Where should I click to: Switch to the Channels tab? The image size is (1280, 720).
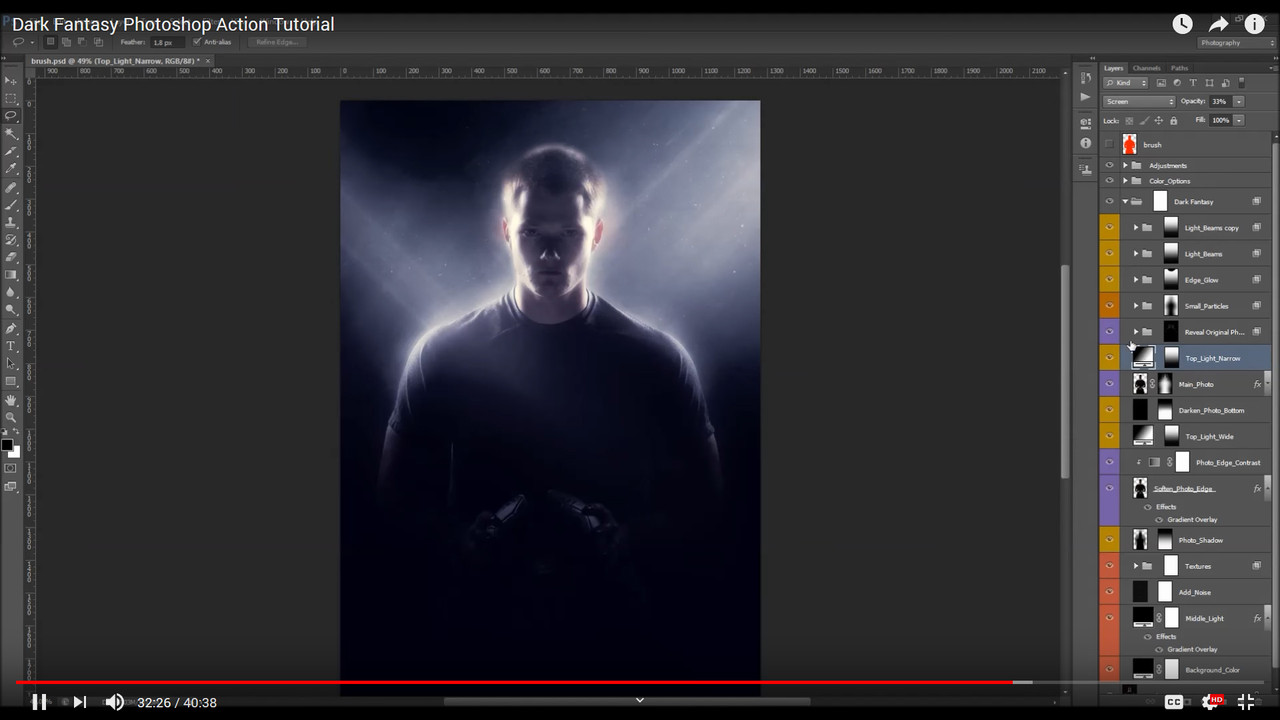point(1147,68)
